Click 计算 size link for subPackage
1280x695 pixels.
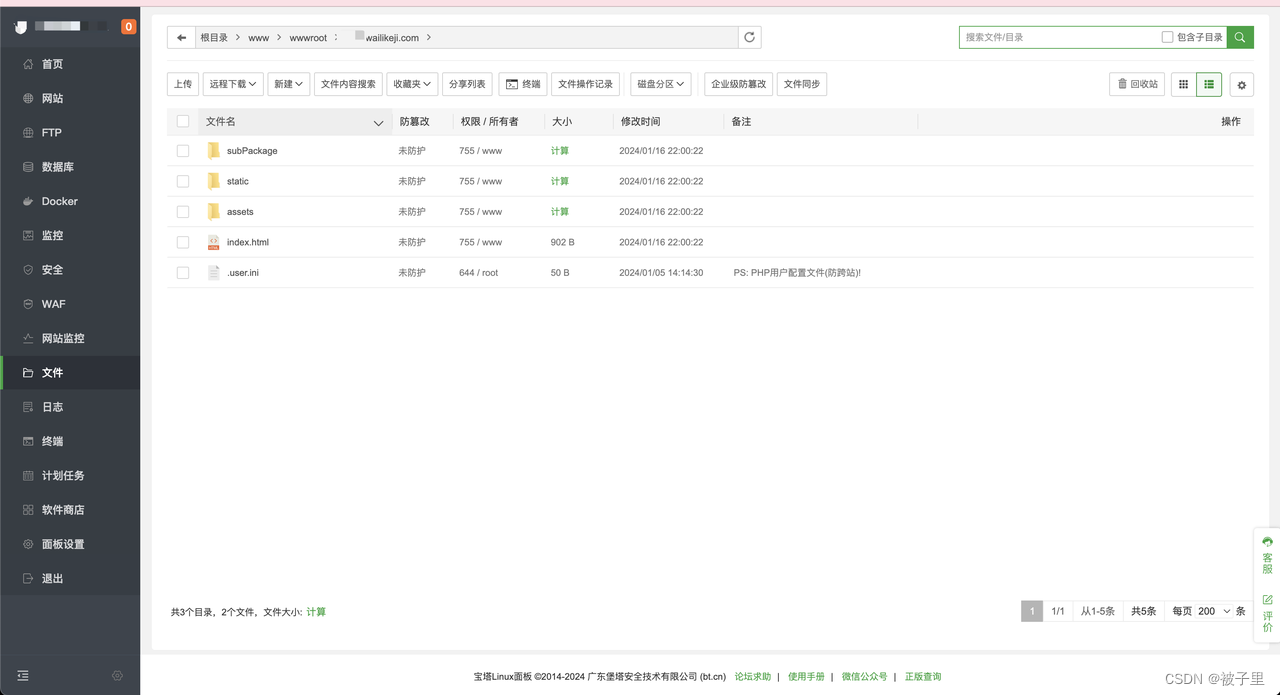[560, 151]
